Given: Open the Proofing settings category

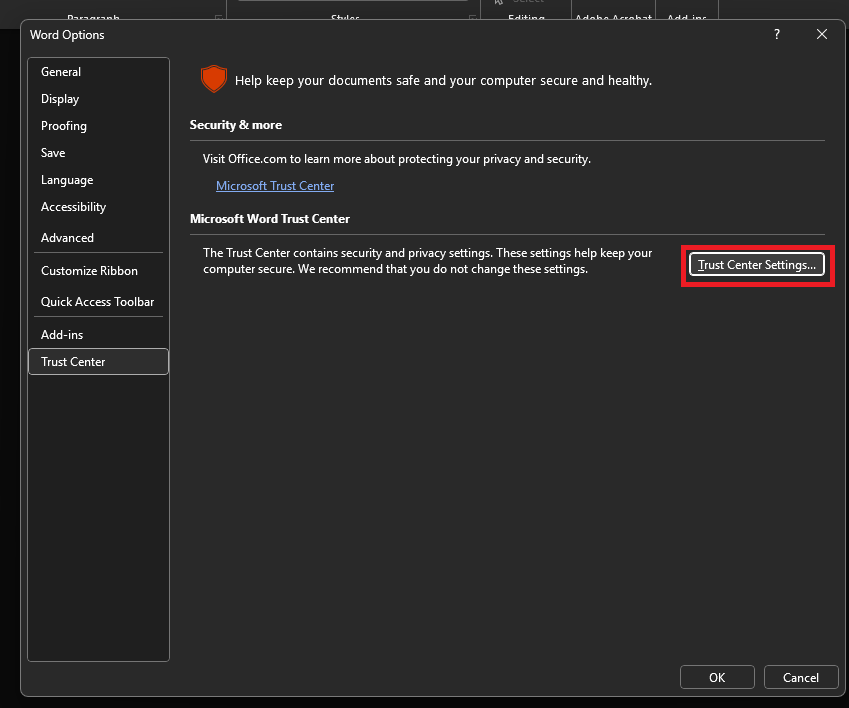Looking at the screenshot, I should (x=64, y=126).
